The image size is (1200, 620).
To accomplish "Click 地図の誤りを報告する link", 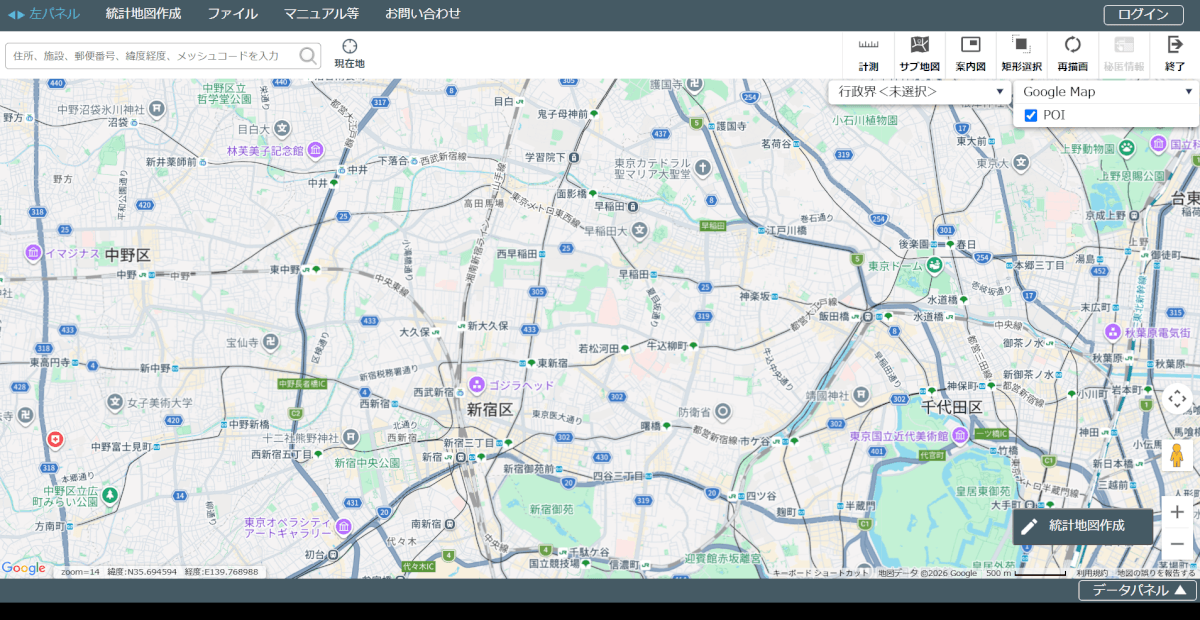I will [x=1156, y=573].
